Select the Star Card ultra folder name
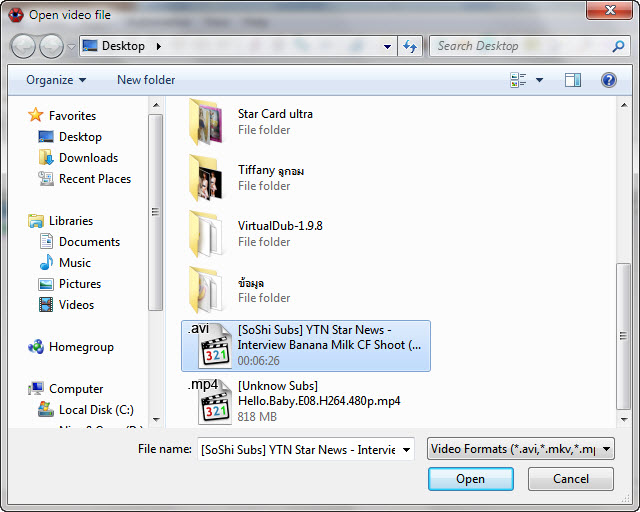Screen dimensions: 640x512 [275, 114]
